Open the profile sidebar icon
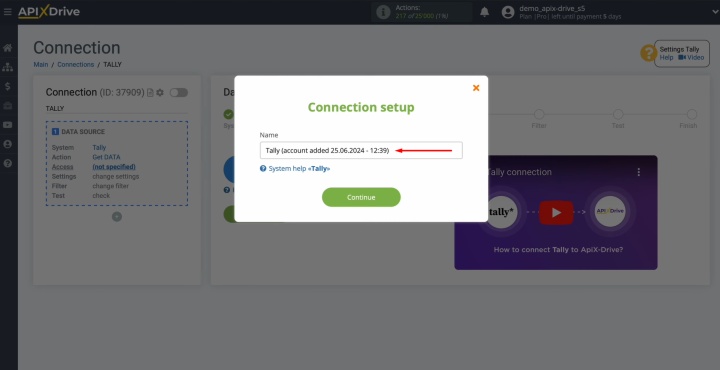 (x=7, y=144)
